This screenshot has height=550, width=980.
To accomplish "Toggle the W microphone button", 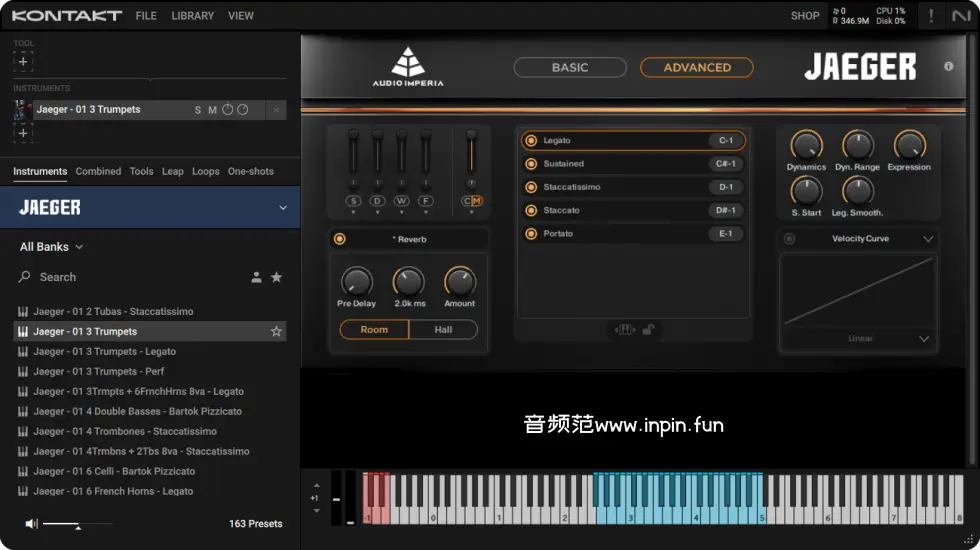I will [401, 201].
